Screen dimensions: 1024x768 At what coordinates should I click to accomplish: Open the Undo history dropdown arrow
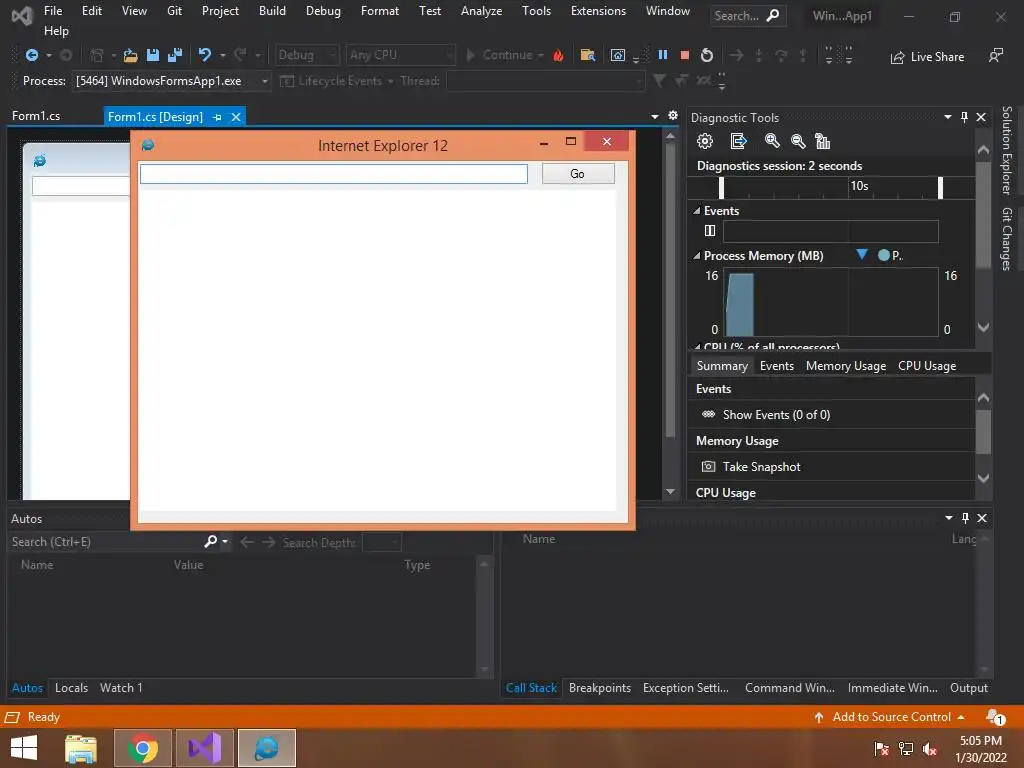(223, 56)
